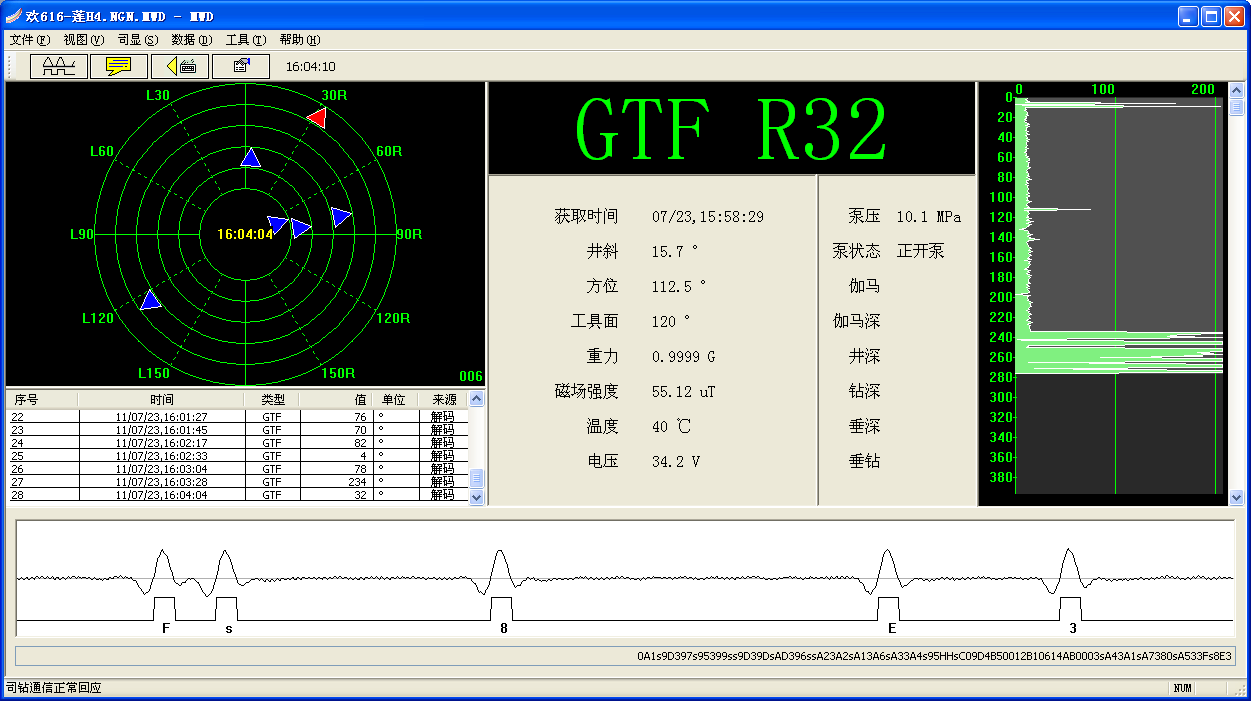Click the 泵状态 value 正开泵

click(x=920, y=251)
